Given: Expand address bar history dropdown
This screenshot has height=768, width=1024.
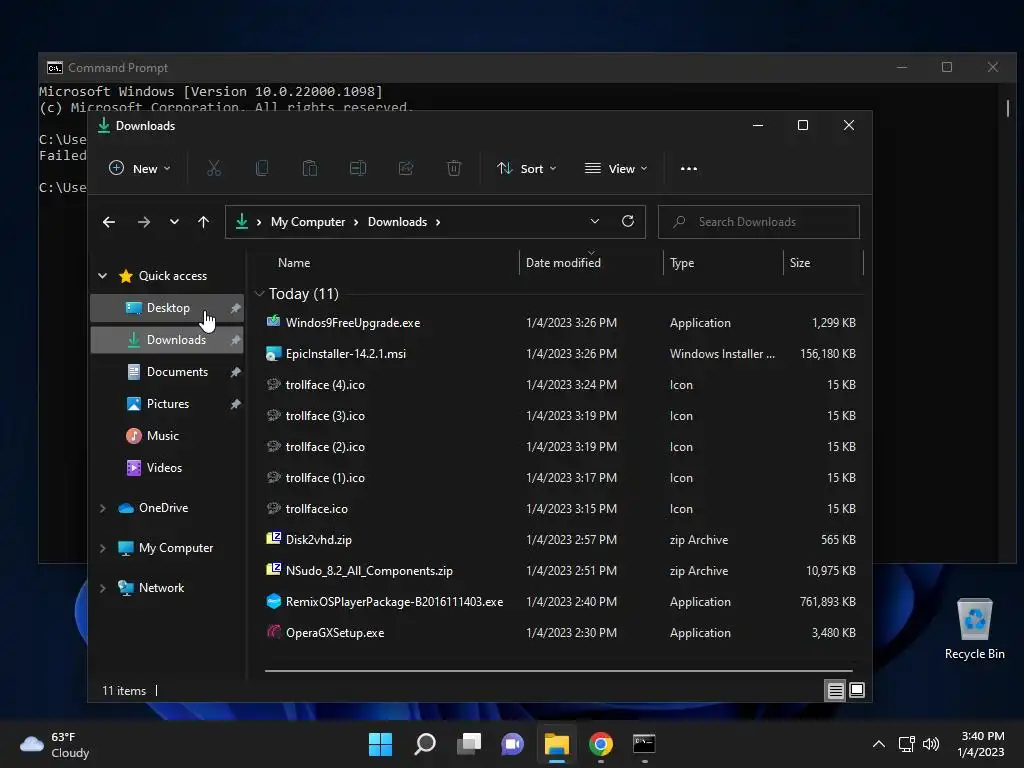Looking at the screenshot, I should (x=594, y=221).
